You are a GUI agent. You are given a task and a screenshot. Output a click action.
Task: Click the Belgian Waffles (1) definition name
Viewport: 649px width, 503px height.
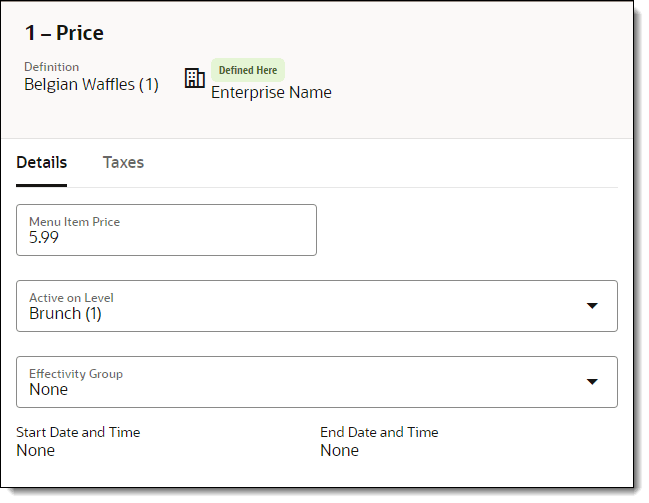(91, 85)
